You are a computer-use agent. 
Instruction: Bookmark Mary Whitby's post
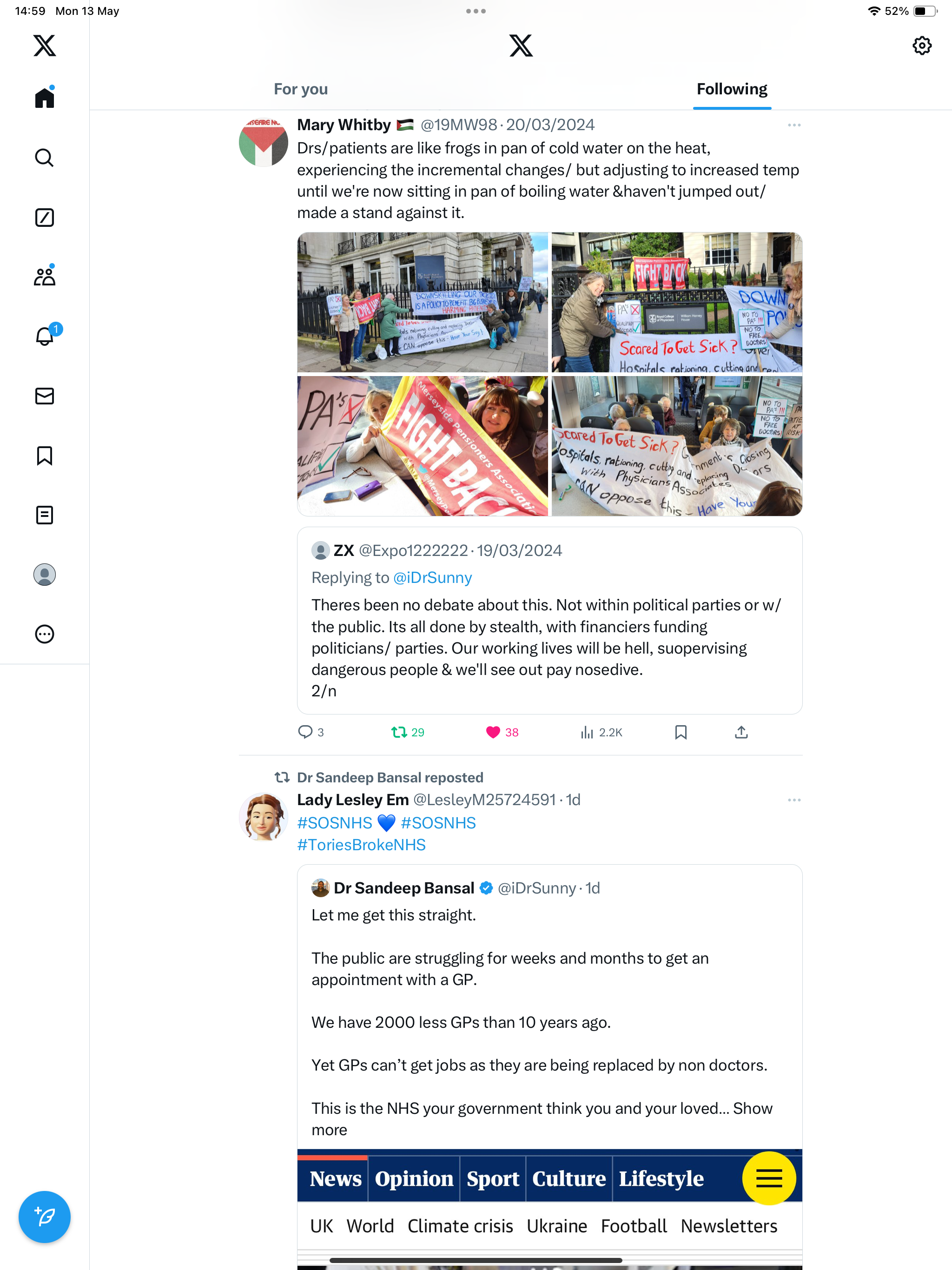[681, 732]
